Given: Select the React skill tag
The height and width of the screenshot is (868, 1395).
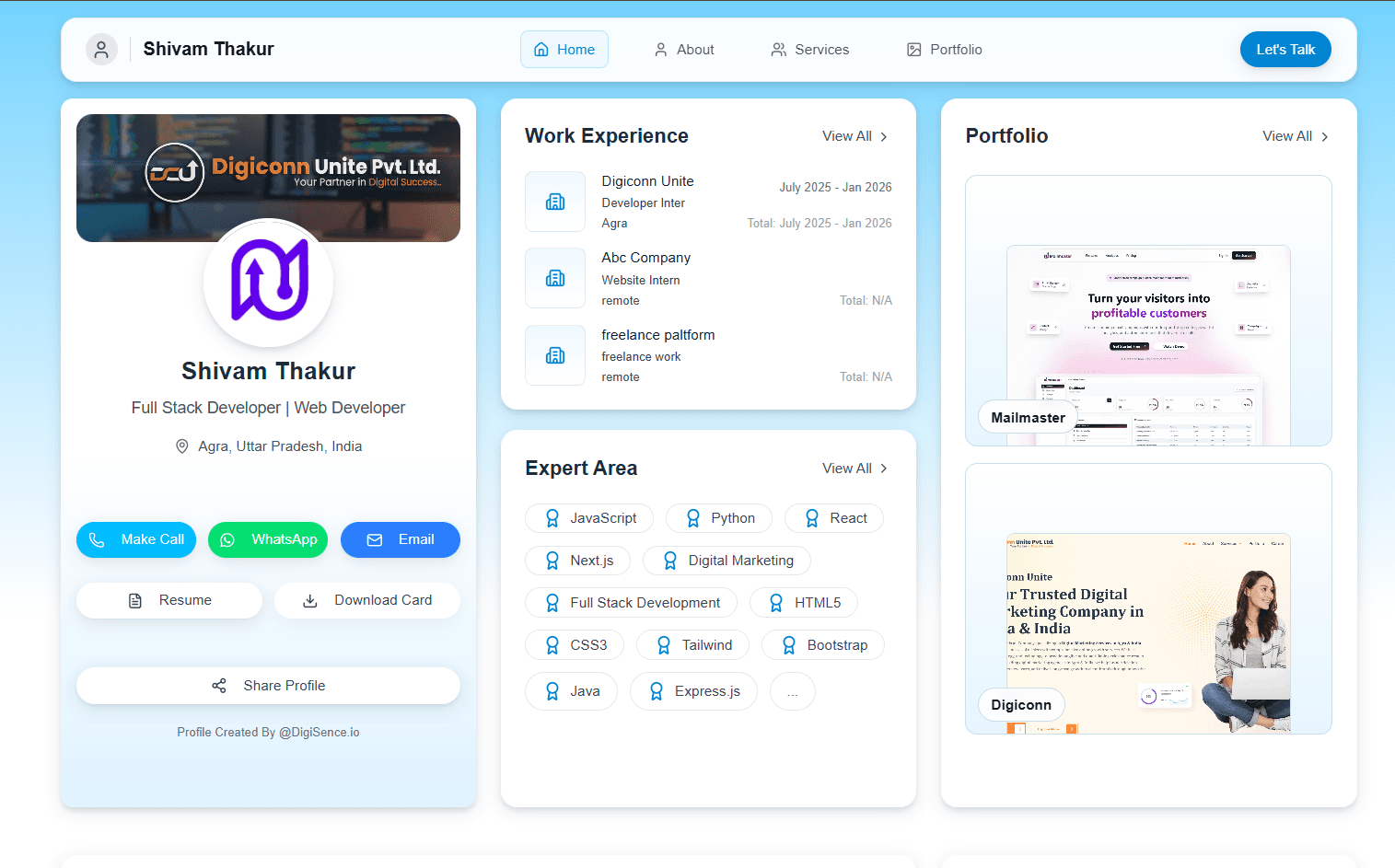Looking at the screenshot, I should [x=834, y=518].
